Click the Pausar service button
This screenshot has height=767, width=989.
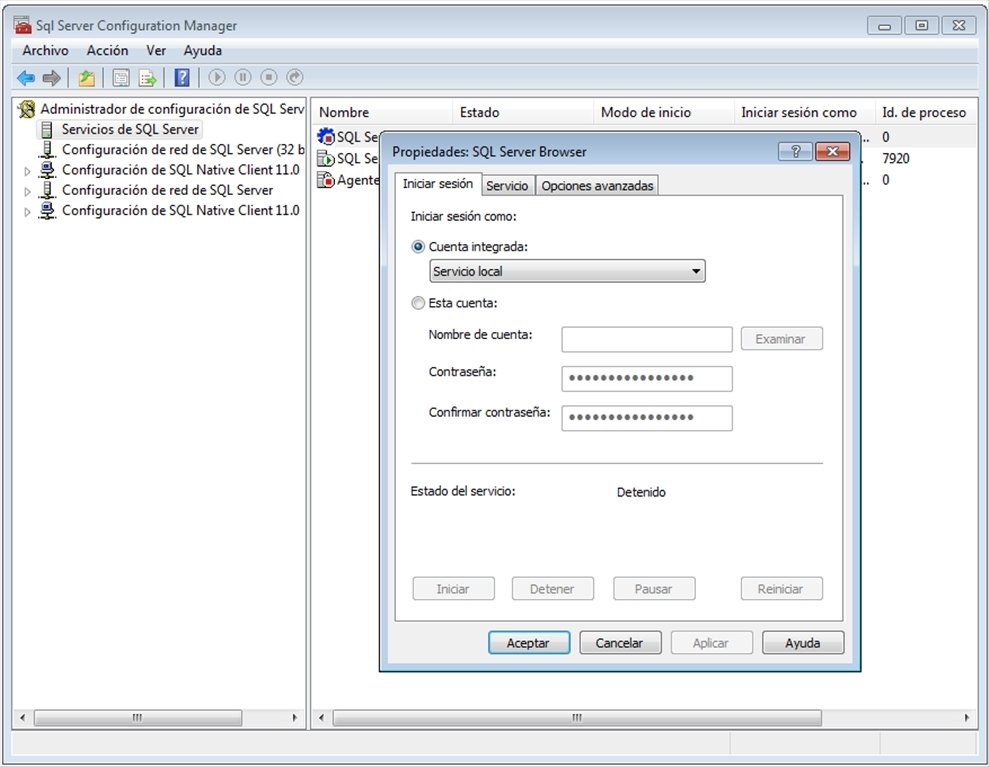(654, 588)
